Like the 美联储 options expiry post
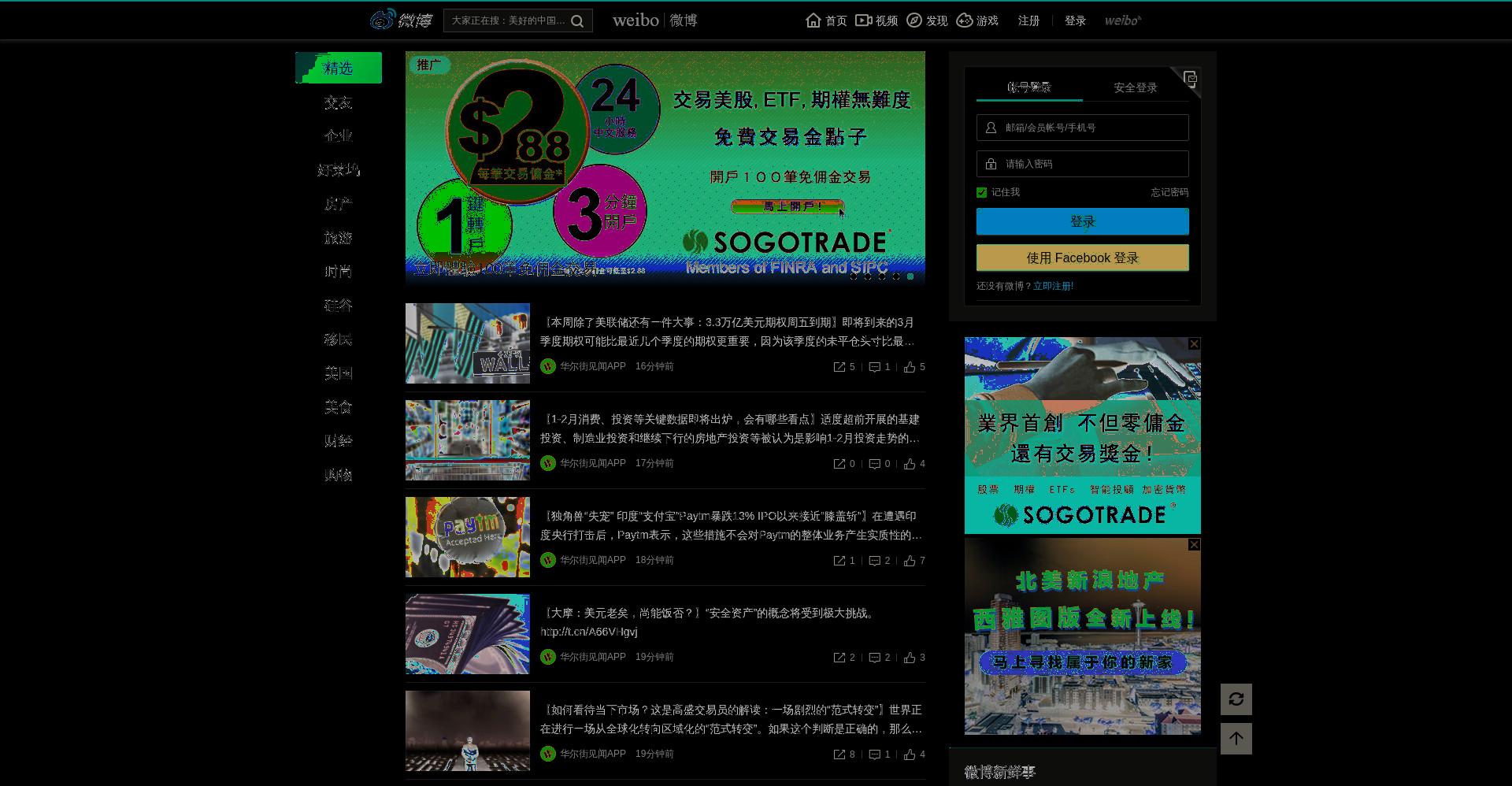 click(x=910, y=367)
